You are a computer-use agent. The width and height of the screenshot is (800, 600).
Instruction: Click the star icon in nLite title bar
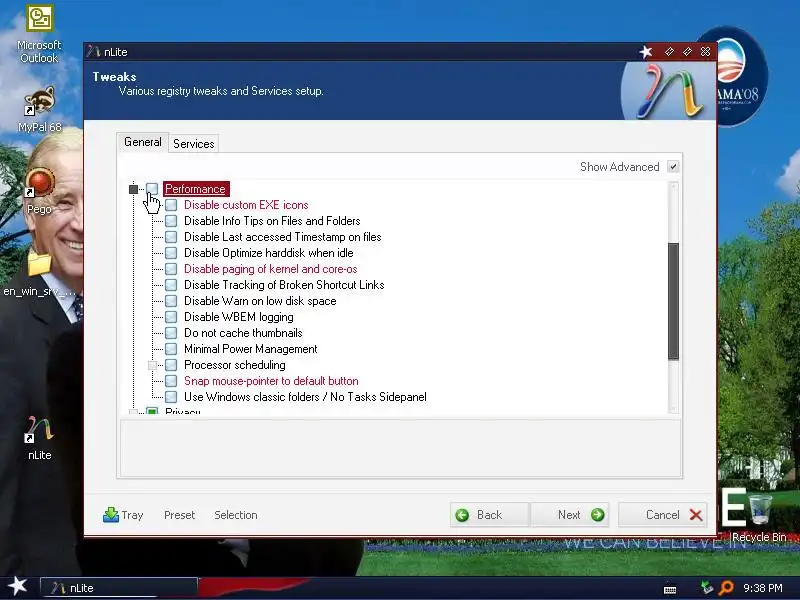(x=646, y=52)
